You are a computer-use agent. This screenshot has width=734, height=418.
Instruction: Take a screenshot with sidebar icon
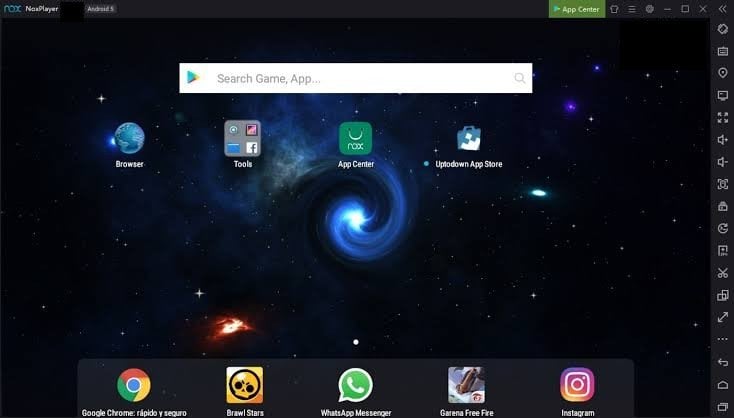723,184
